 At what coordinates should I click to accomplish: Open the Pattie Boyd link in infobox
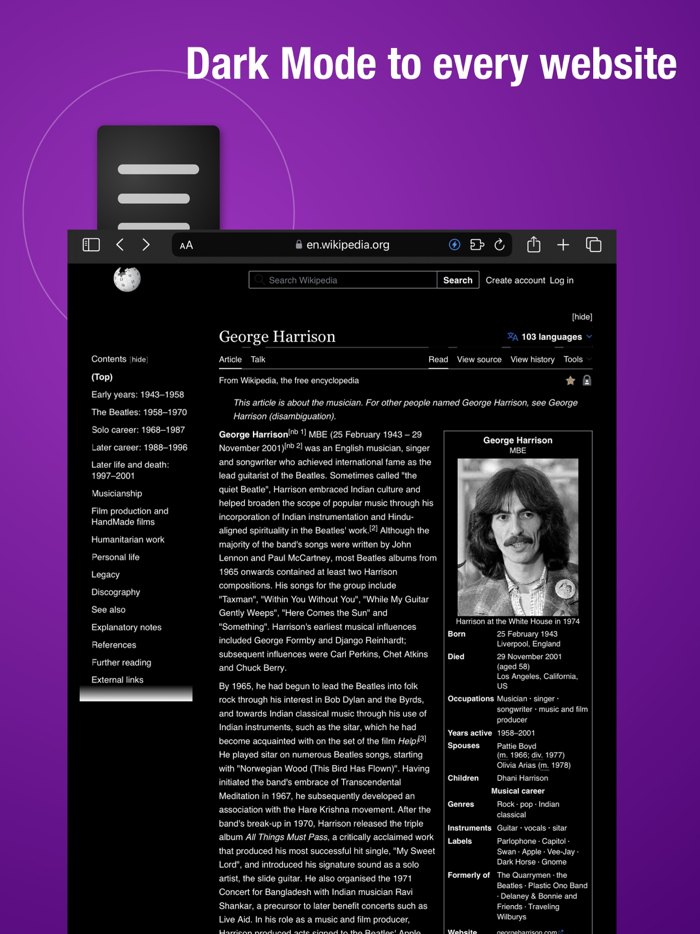[517, 746]
